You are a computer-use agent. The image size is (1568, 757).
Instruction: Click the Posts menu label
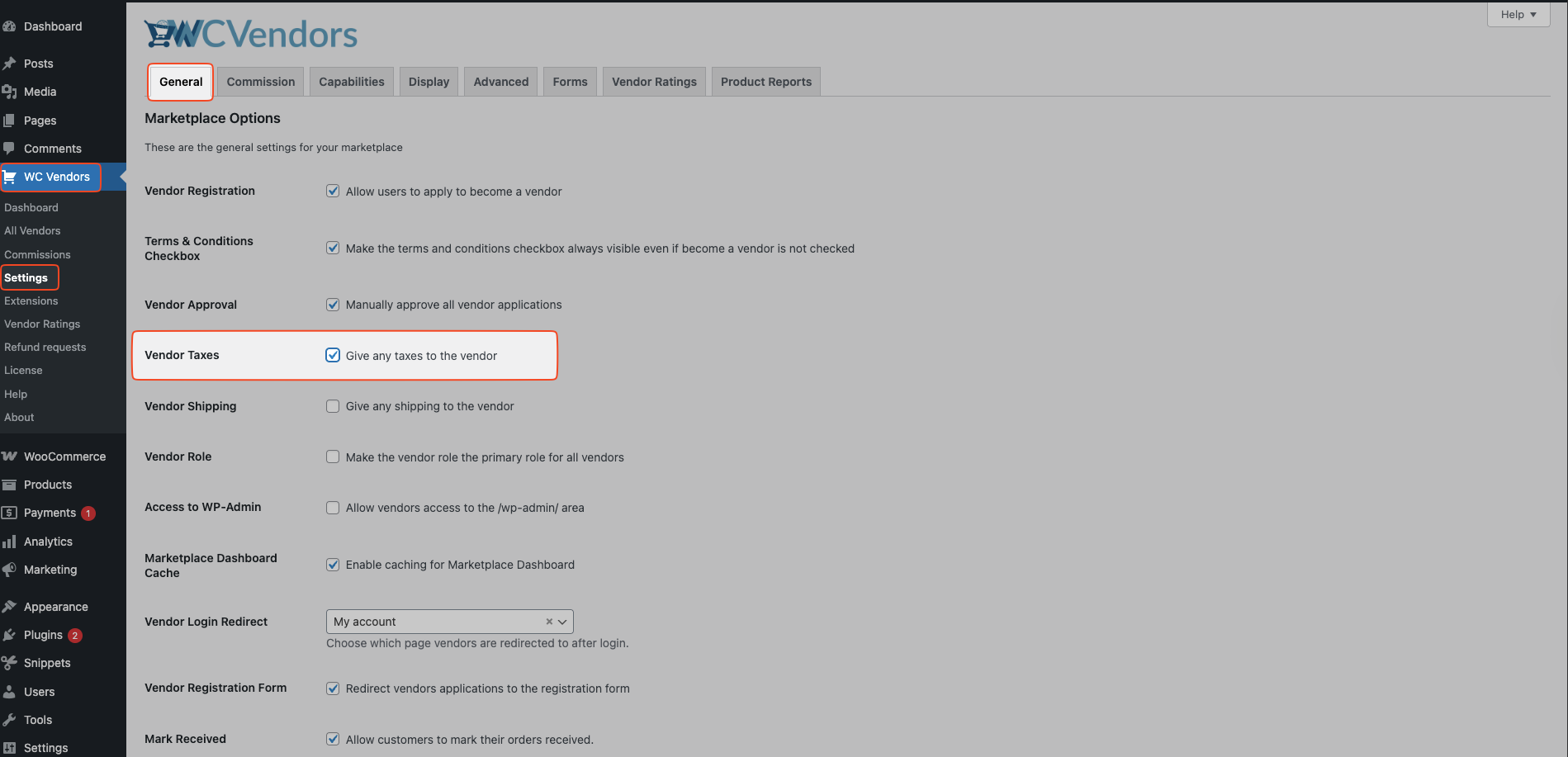pos(39,64)
